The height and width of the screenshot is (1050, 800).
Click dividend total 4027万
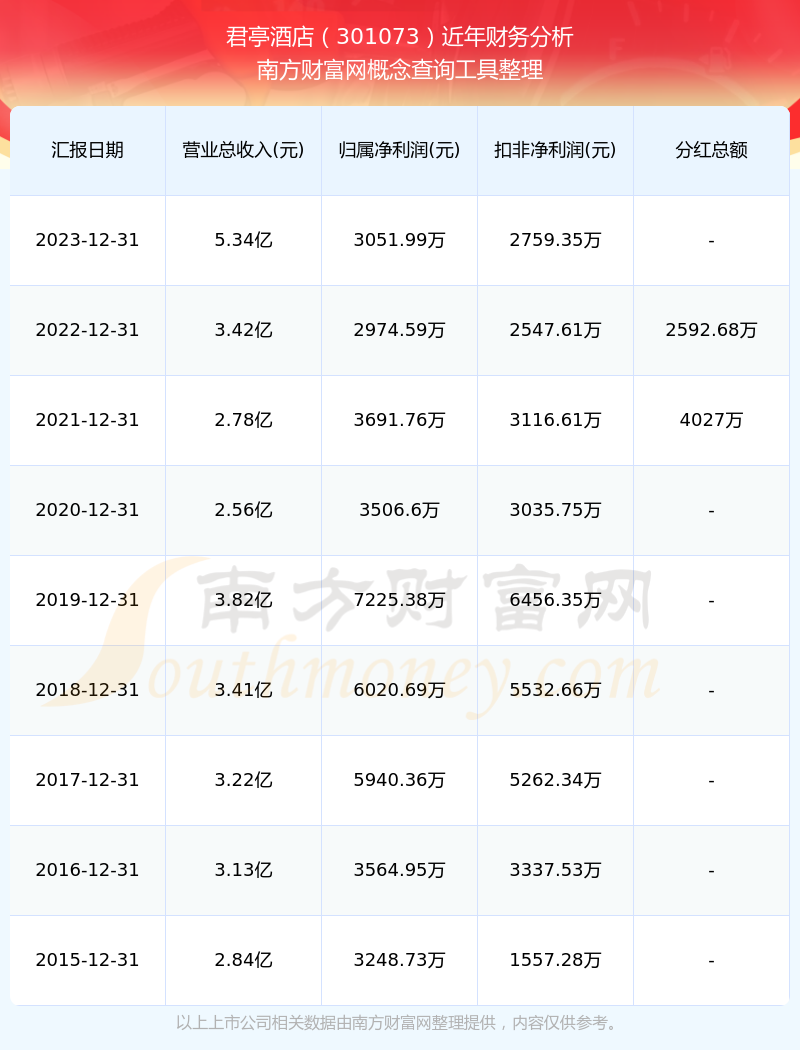tap(712, 420)
